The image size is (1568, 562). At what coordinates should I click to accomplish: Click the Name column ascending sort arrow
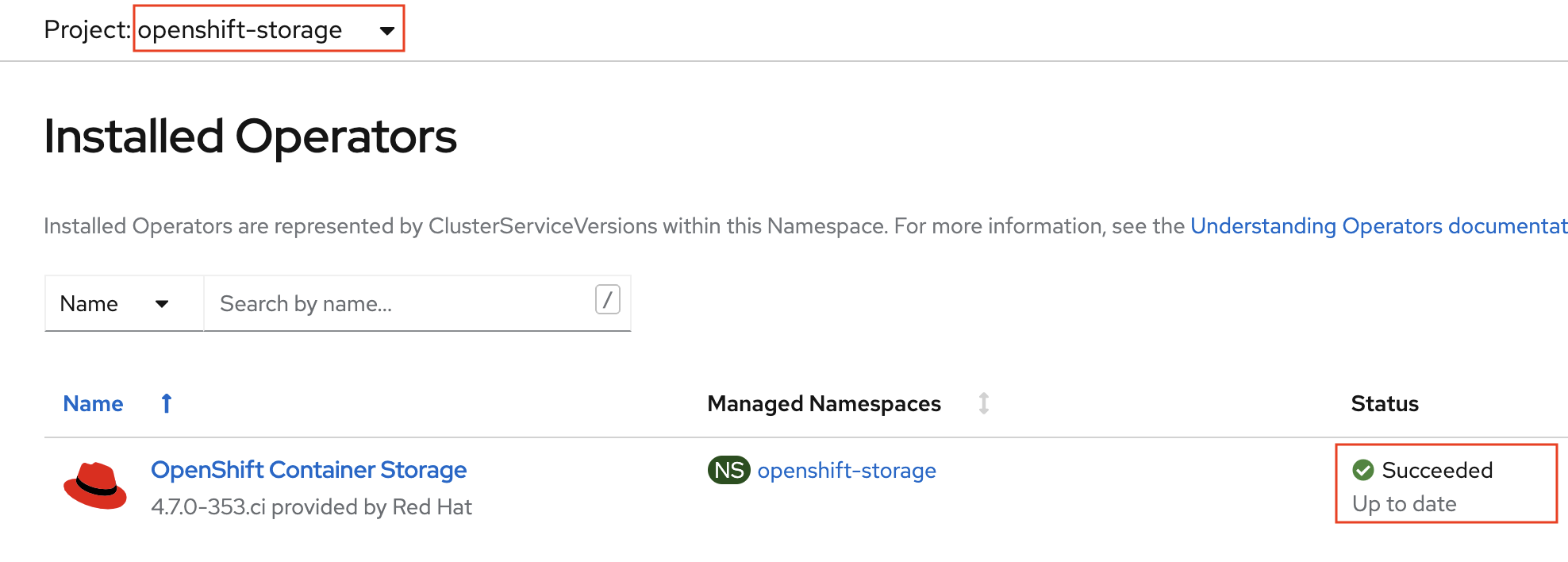click(x=167, y=404)
